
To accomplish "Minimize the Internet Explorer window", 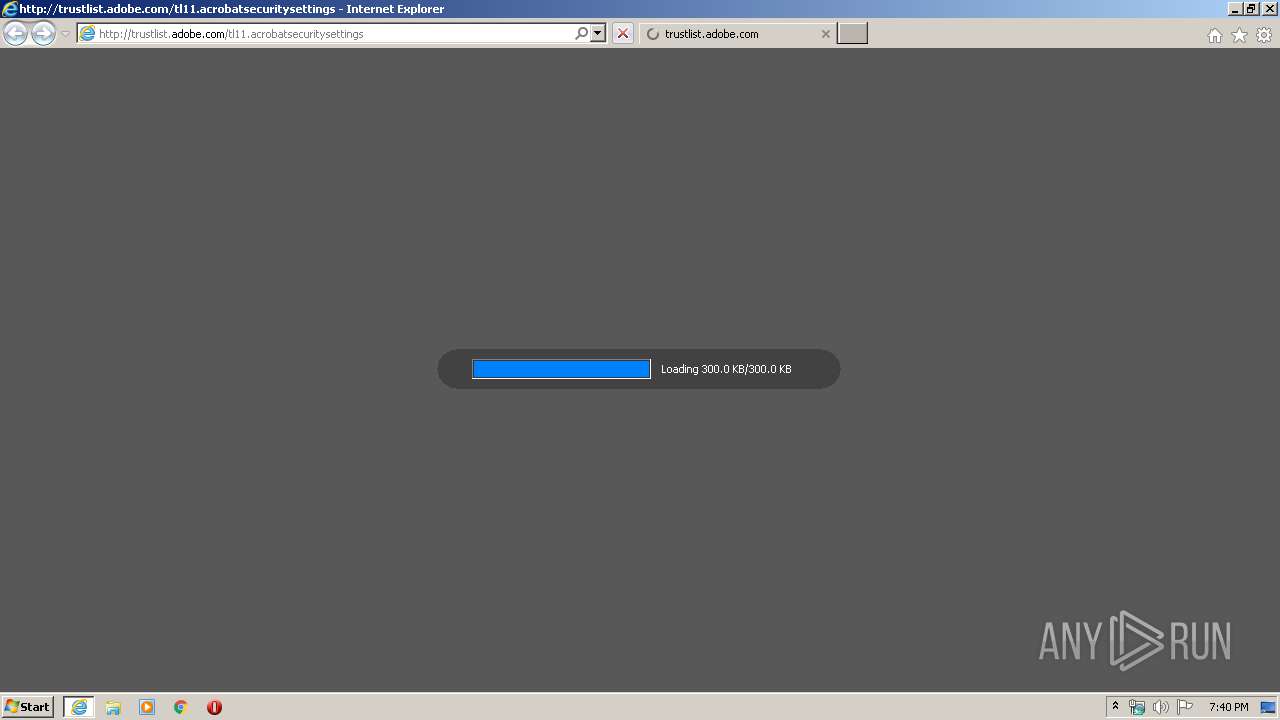I will [1235, 8].
